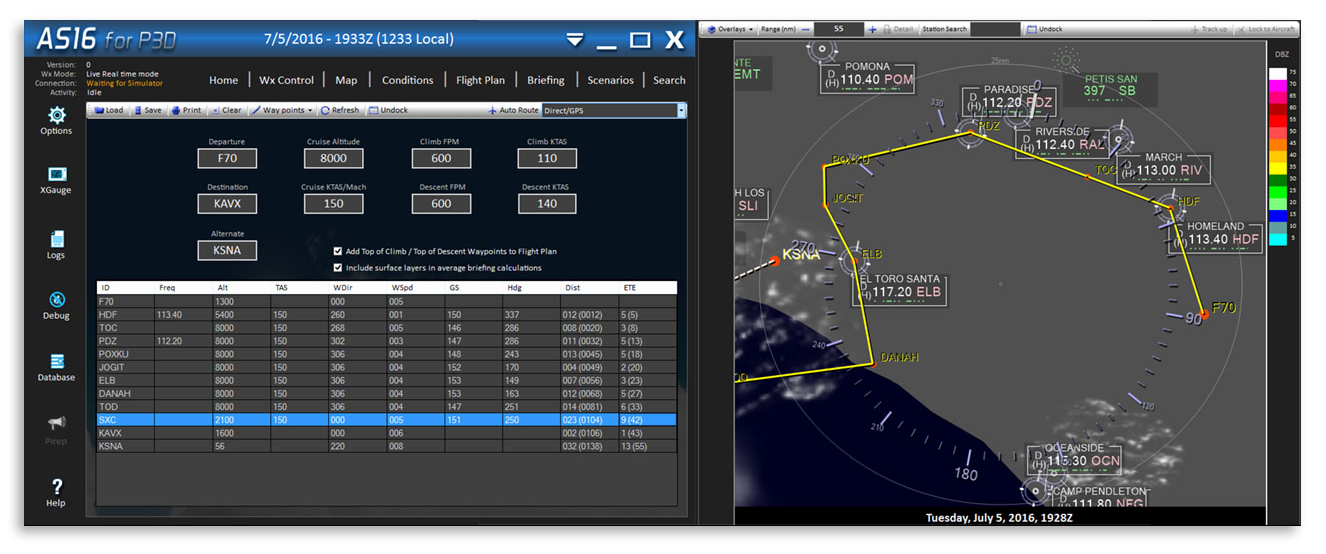Click the Cruise KTAS/Mach field 150
The width and height of the screenshot is (1326, 554).
[333, 203]
